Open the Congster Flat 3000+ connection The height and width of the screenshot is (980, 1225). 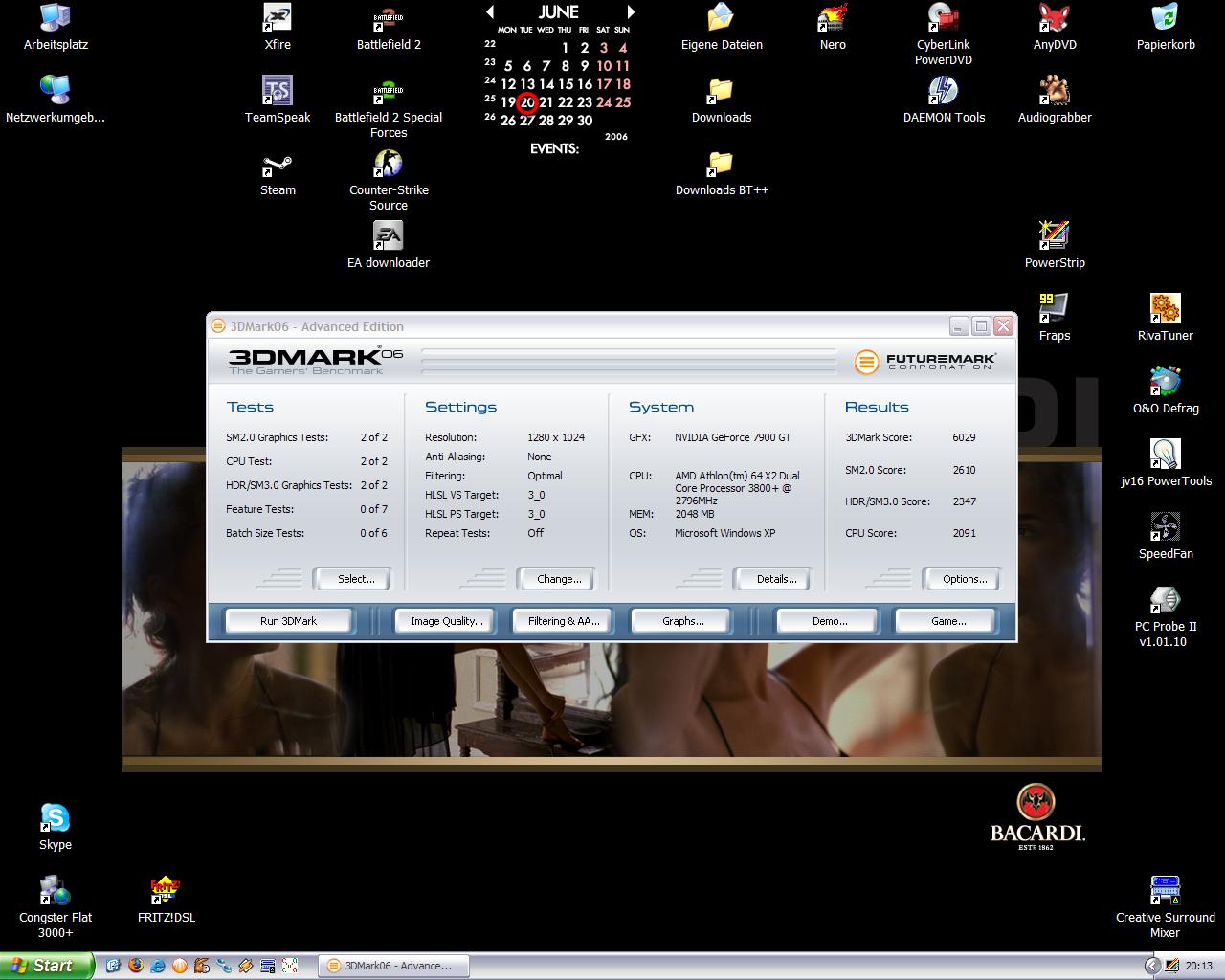(x=56, y=907)
